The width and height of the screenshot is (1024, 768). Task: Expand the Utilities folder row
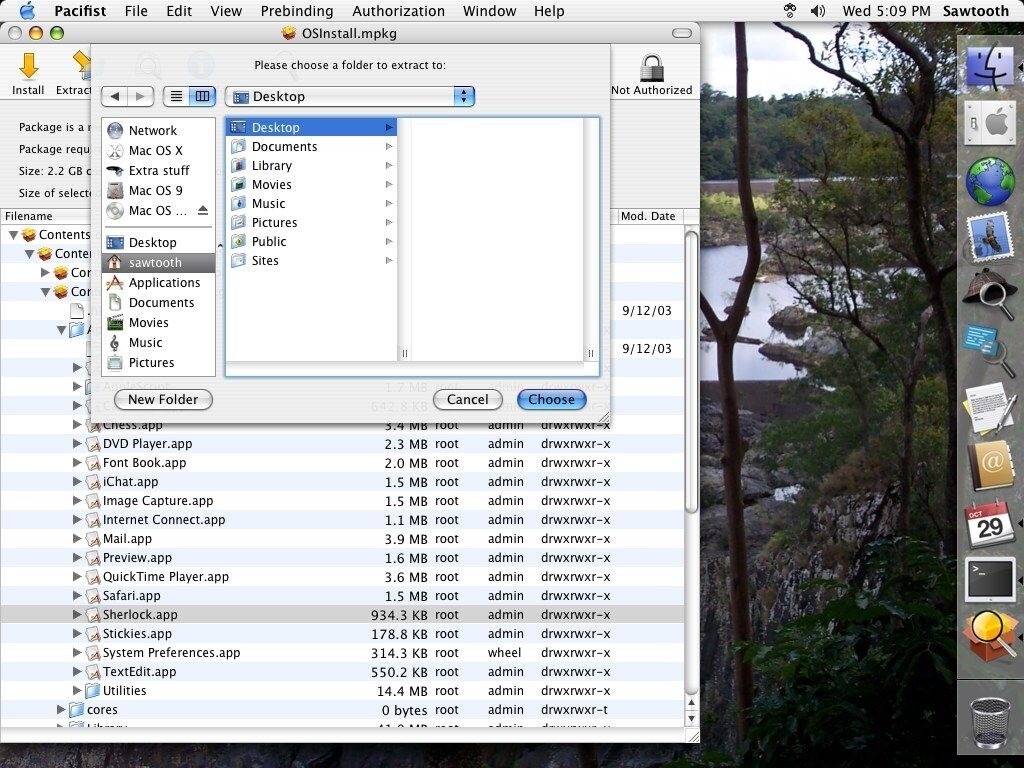click(x=78, y=691)
